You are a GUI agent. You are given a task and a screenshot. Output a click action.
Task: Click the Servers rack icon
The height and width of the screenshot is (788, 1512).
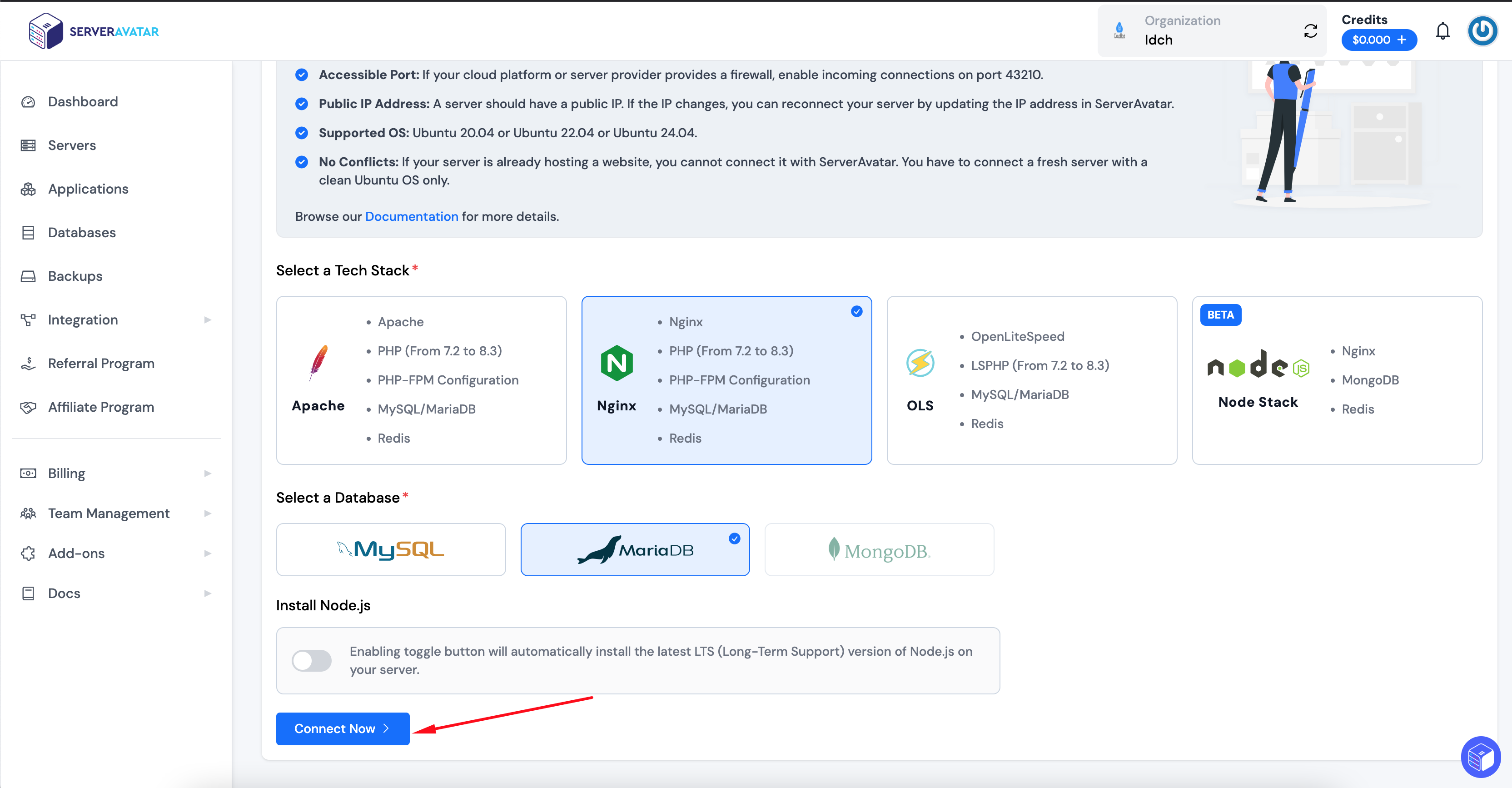(28, 145)
